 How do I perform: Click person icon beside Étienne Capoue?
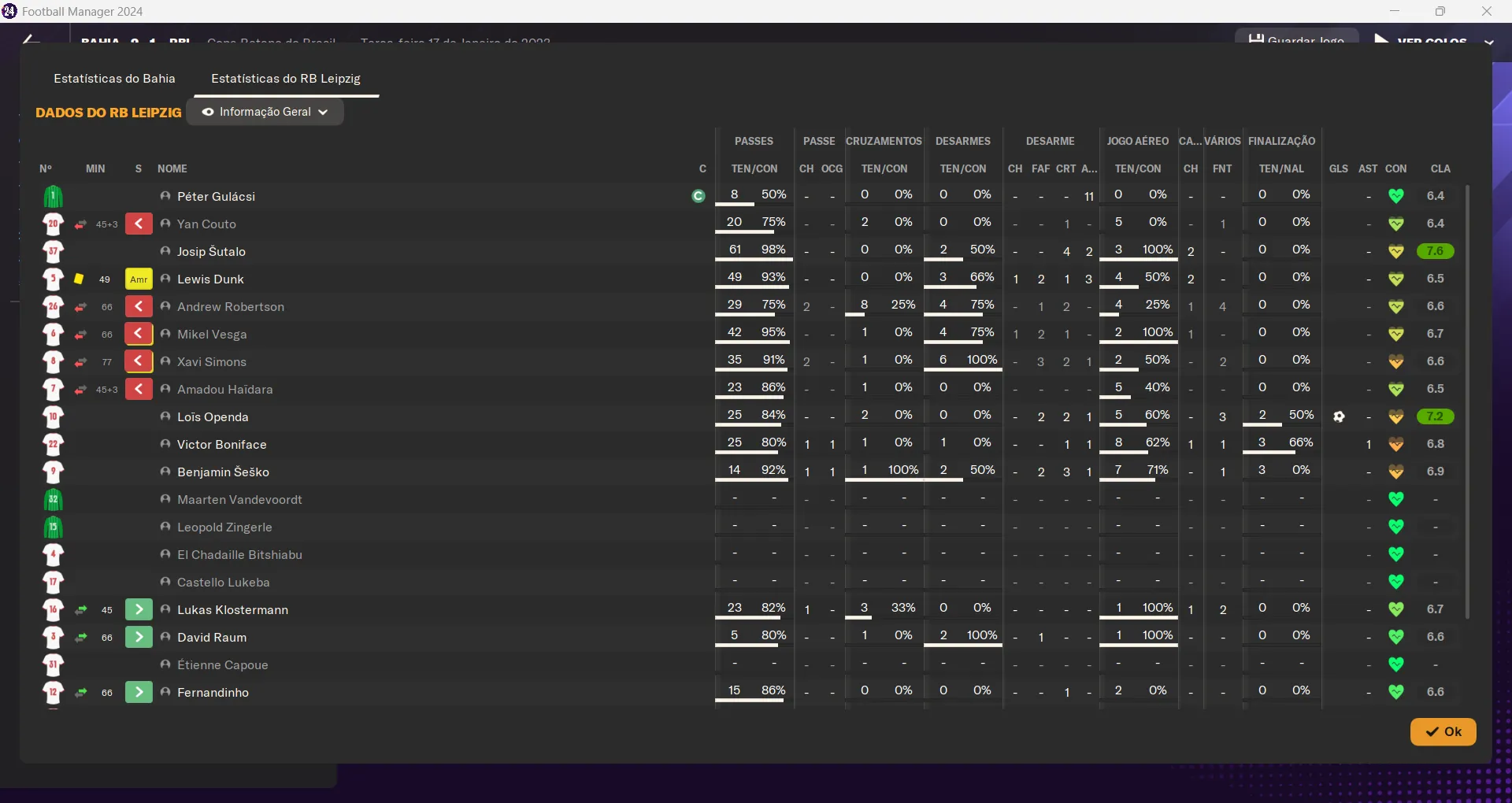click(165, 664)
